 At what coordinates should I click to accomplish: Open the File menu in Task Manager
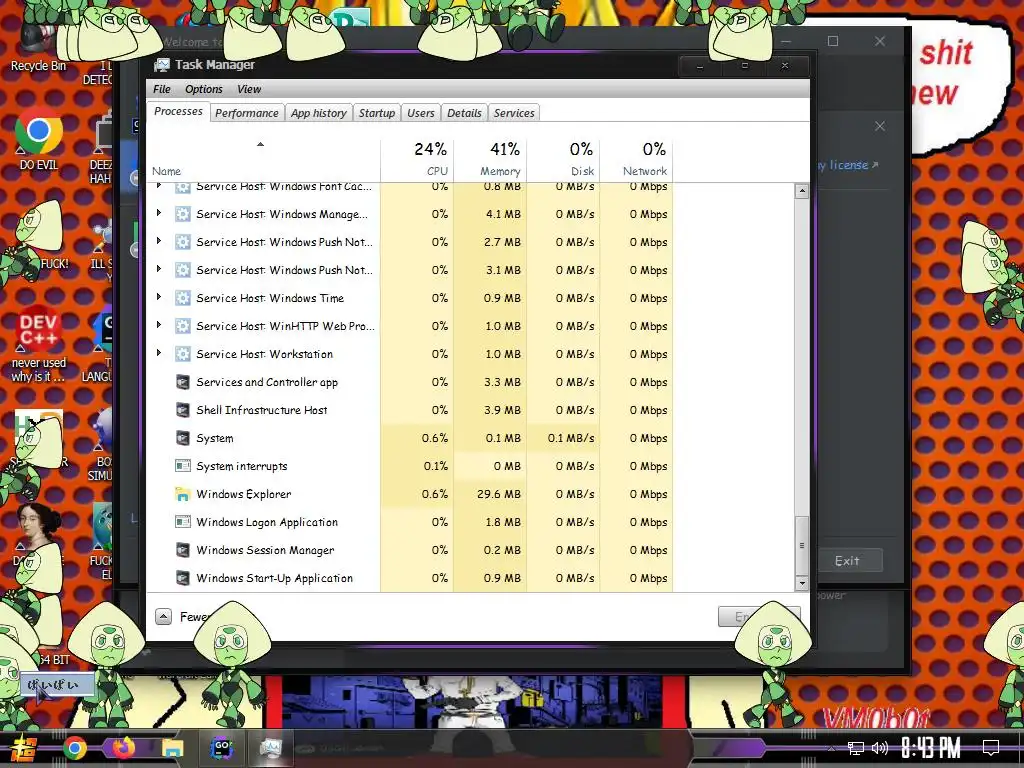pos(161,89)
